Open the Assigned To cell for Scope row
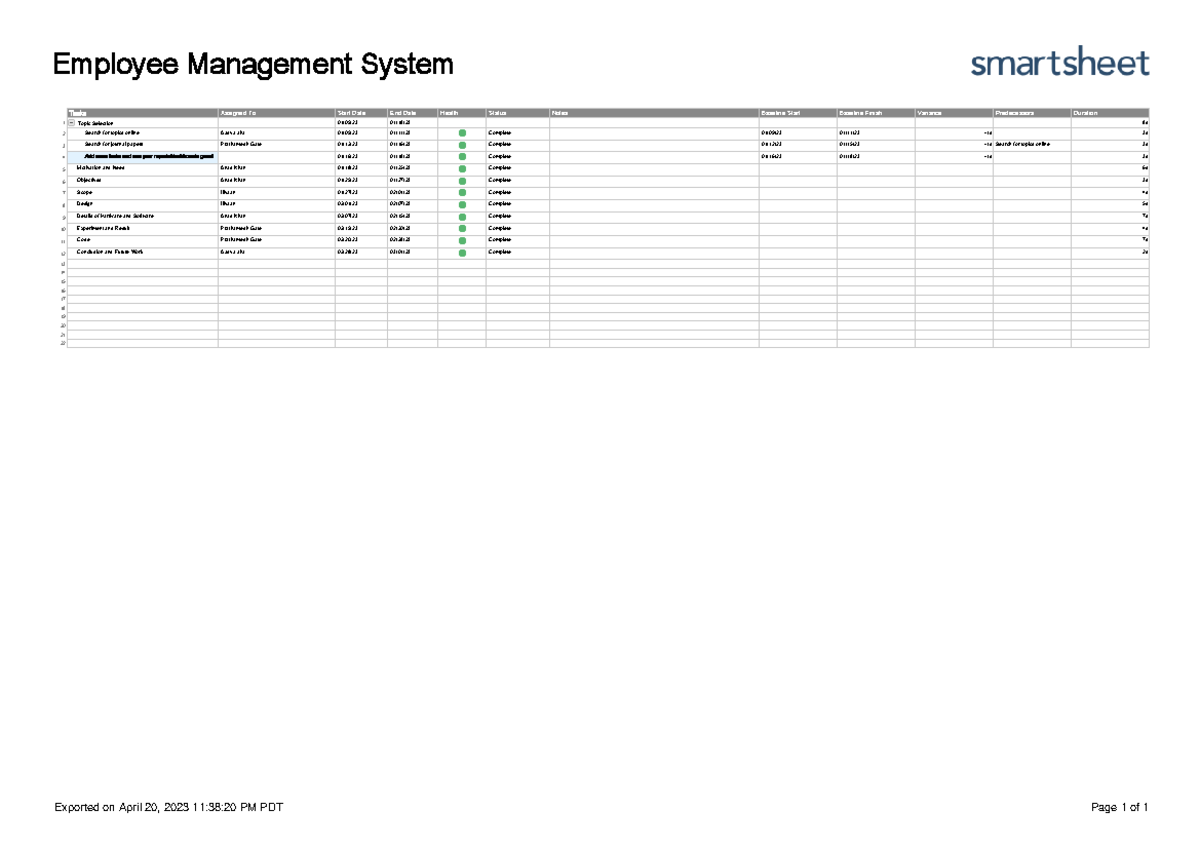The height and width of the screenshot is (848, 1200). pyautogui.click(x=270, y=191)
